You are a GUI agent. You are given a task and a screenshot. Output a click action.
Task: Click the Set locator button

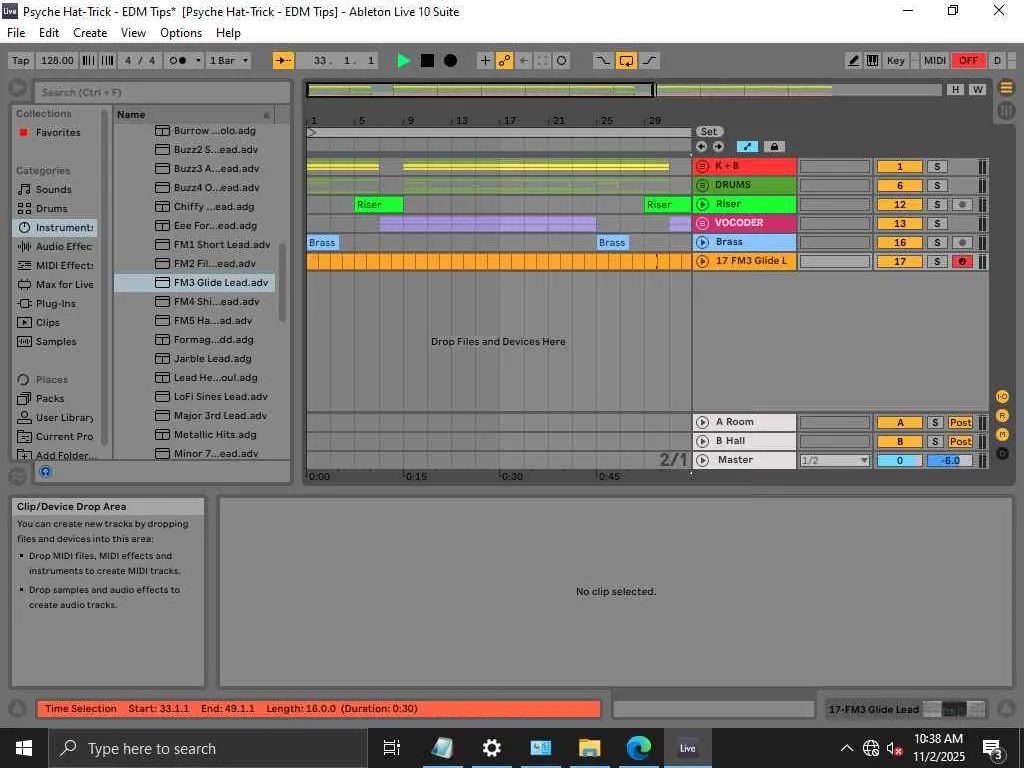709,131
